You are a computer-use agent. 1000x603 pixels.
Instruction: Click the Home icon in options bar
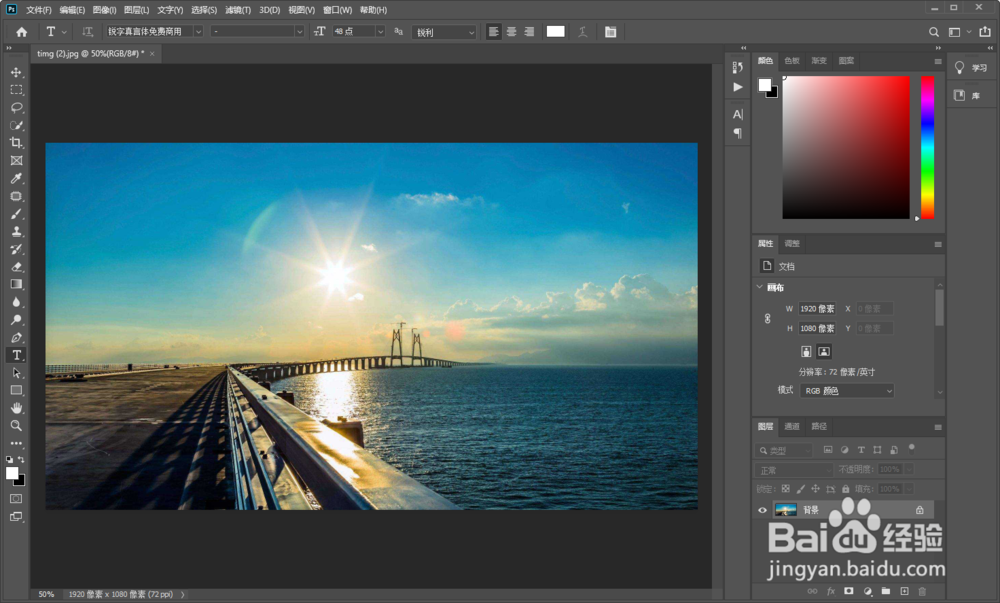point(21,32)
